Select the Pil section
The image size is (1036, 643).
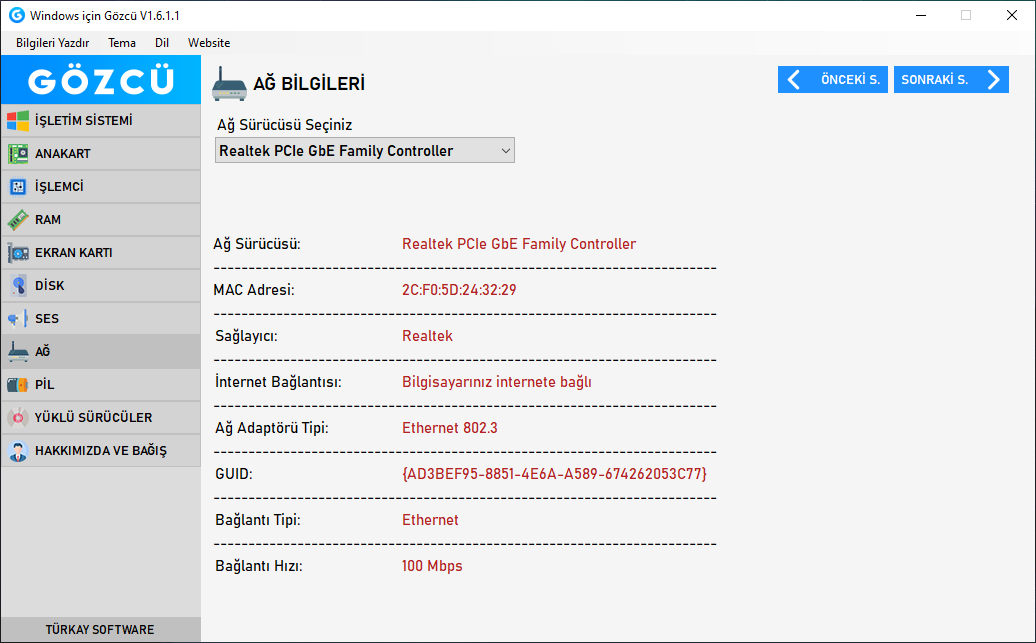(101, 385)
